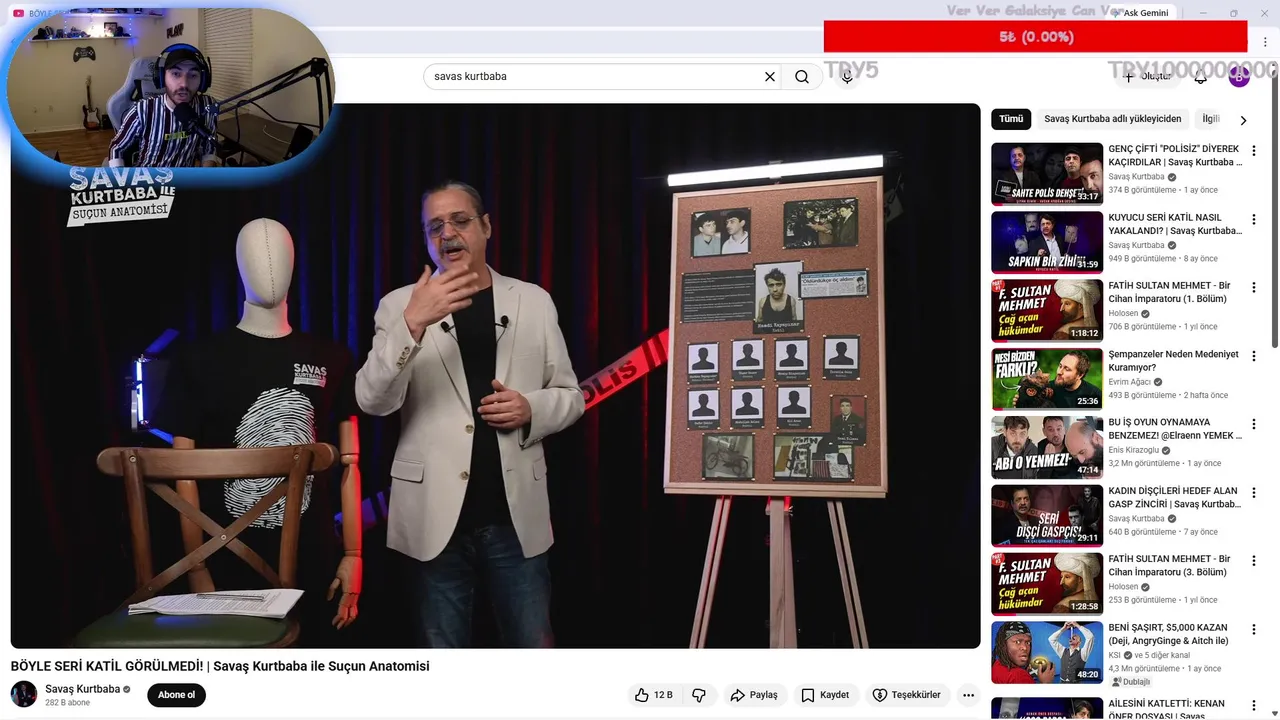Open options menu for FATİH SULTAN MEHMET 3. Bölüm
The width and height of the screenshot is (1280, 720).
[x=1254, y=561]
